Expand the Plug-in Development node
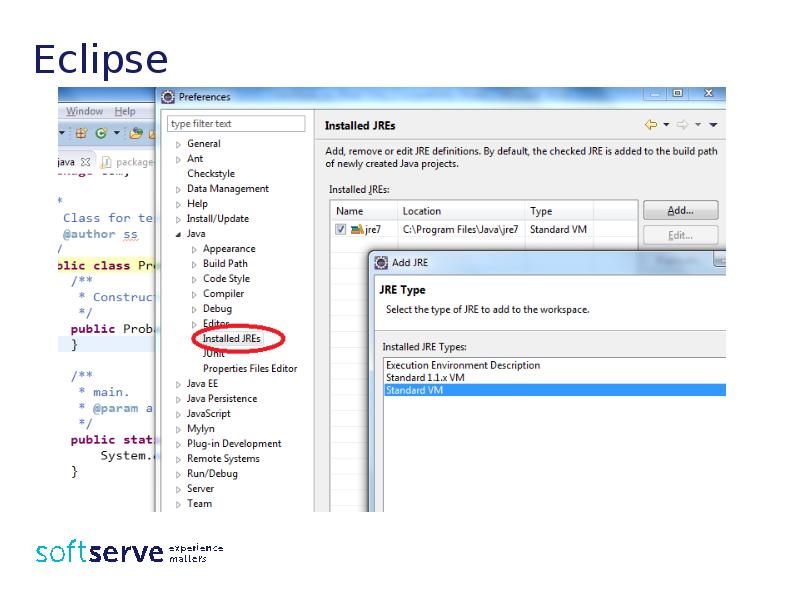Viewport: 800px width, 600px height. (178, 445)
